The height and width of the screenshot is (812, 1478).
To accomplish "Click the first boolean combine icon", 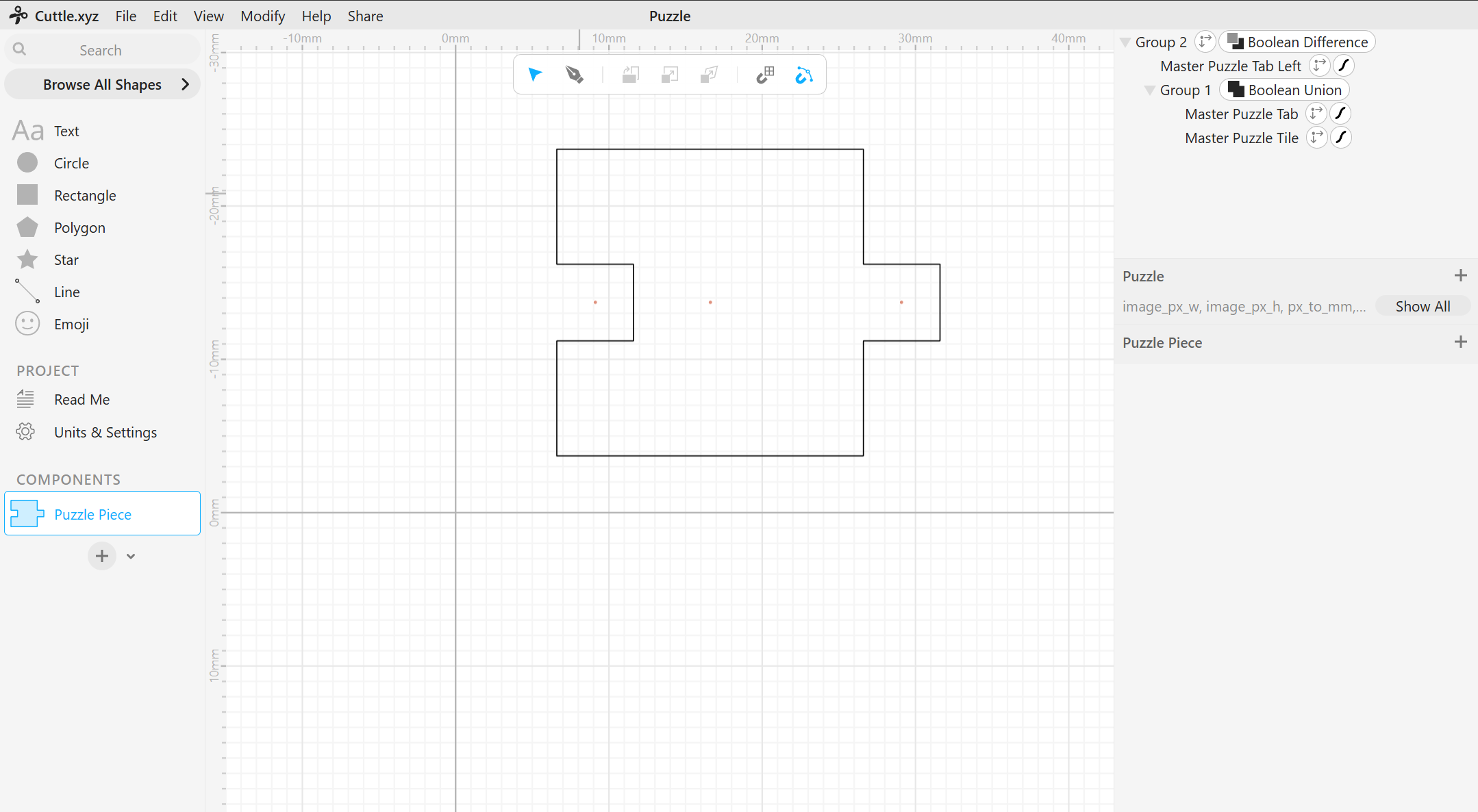I will point(631,75).
